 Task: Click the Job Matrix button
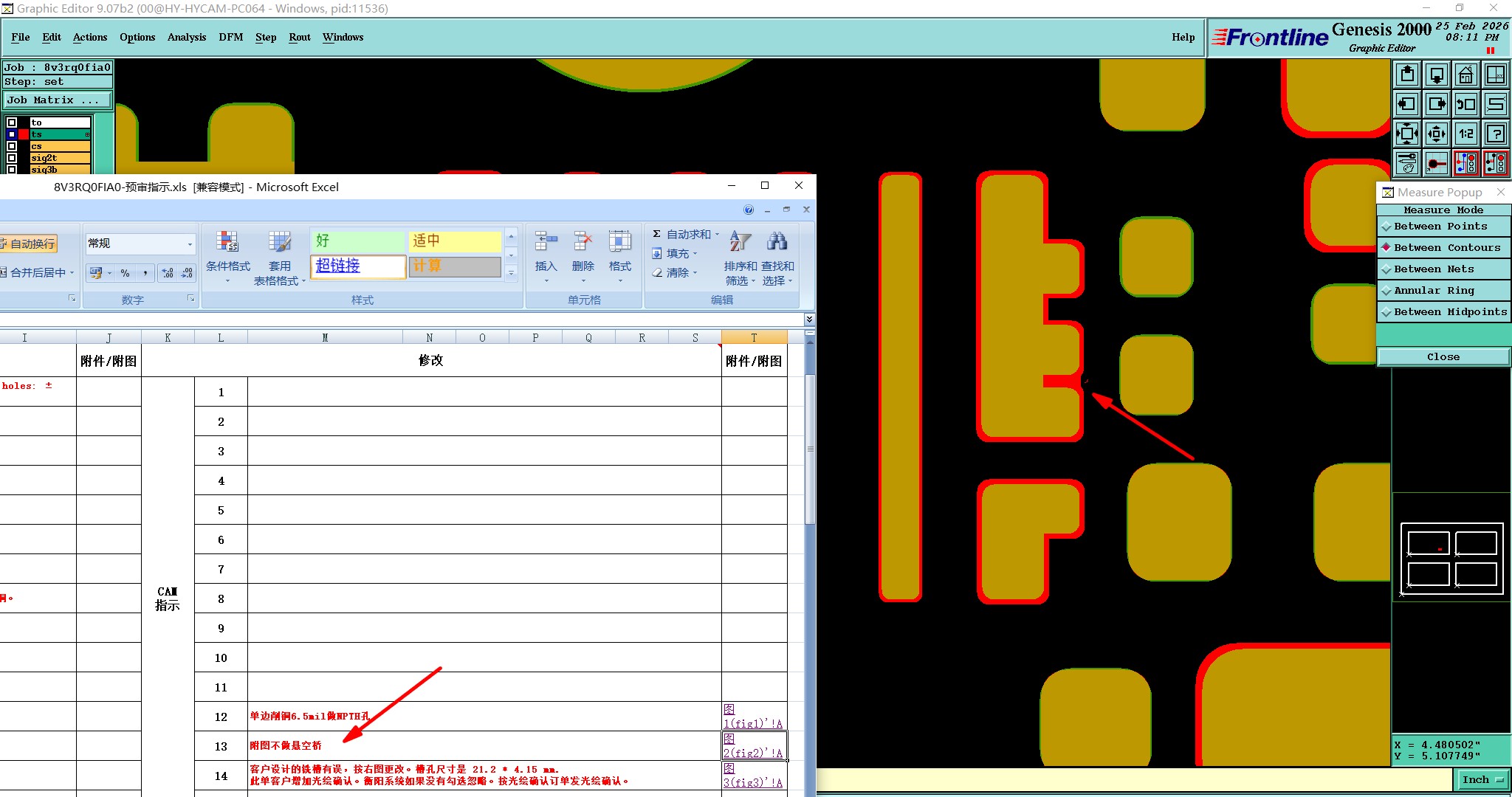(58, 100)
